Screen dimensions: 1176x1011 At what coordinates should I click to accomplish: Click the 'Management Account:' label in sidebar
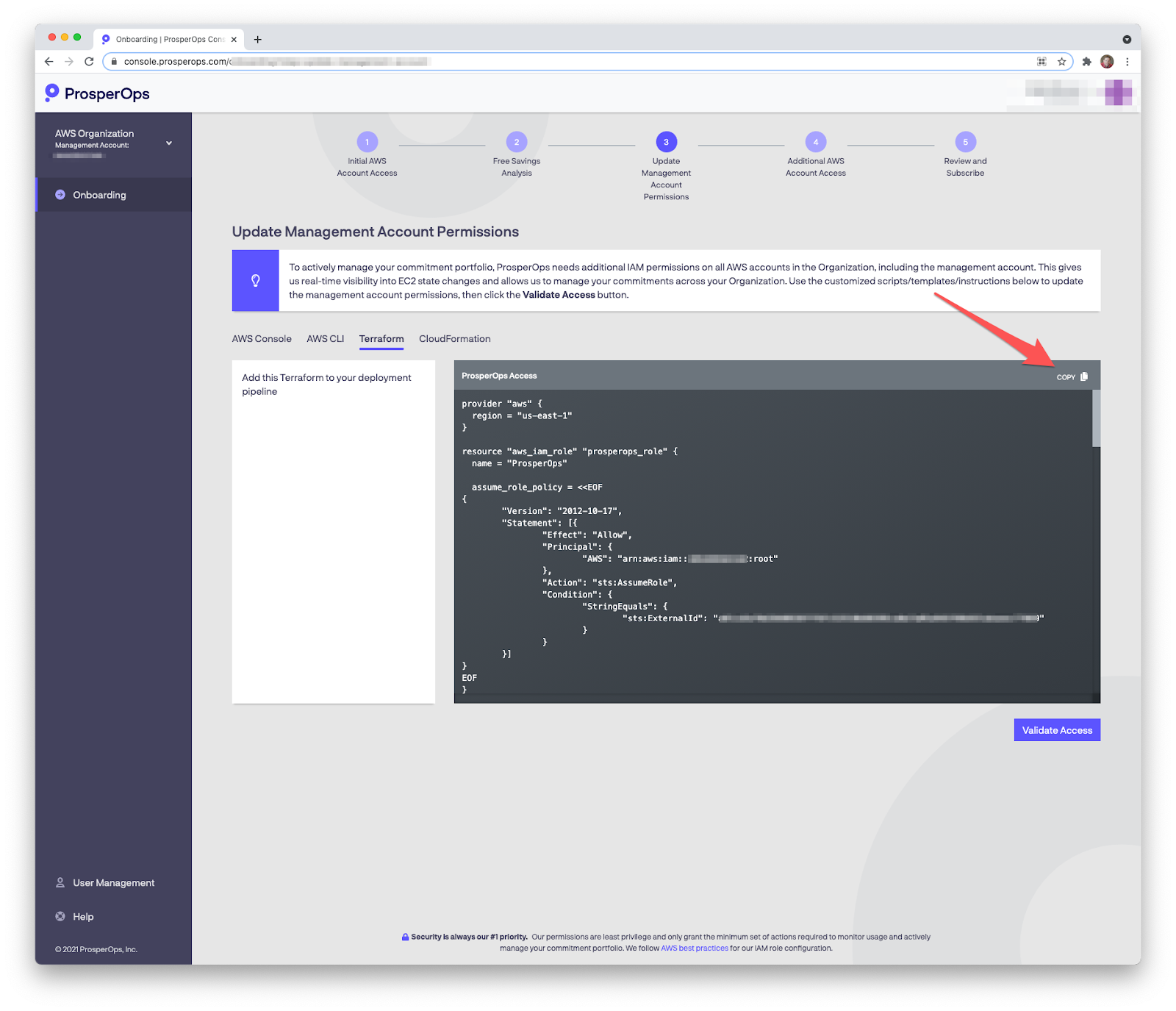(92, 146)
